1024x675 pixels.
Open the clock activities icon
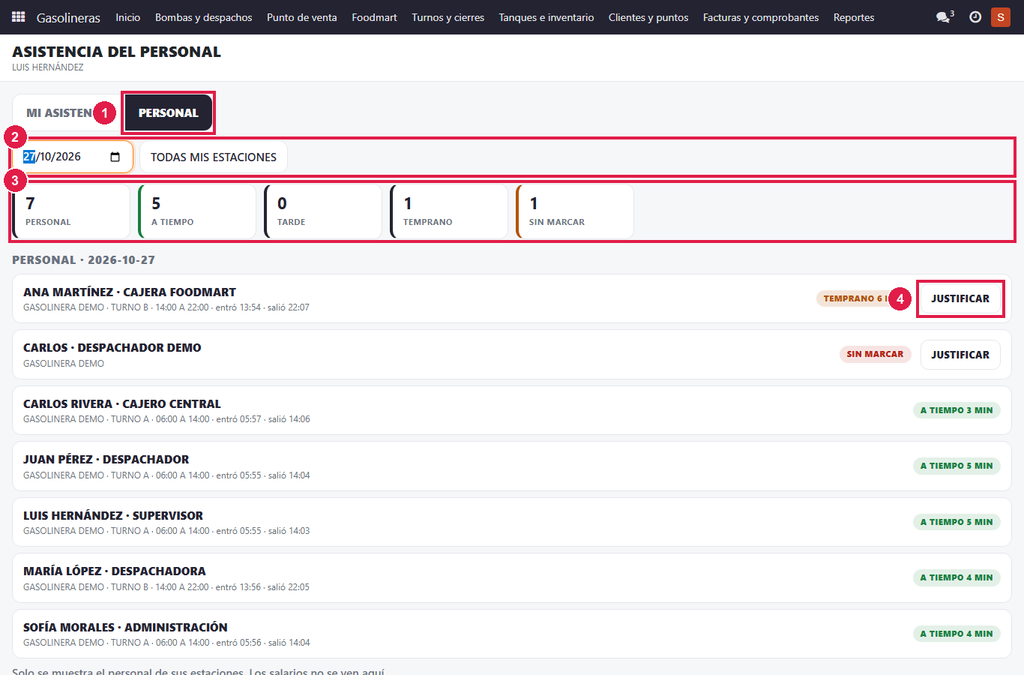(x=975, y=17)
